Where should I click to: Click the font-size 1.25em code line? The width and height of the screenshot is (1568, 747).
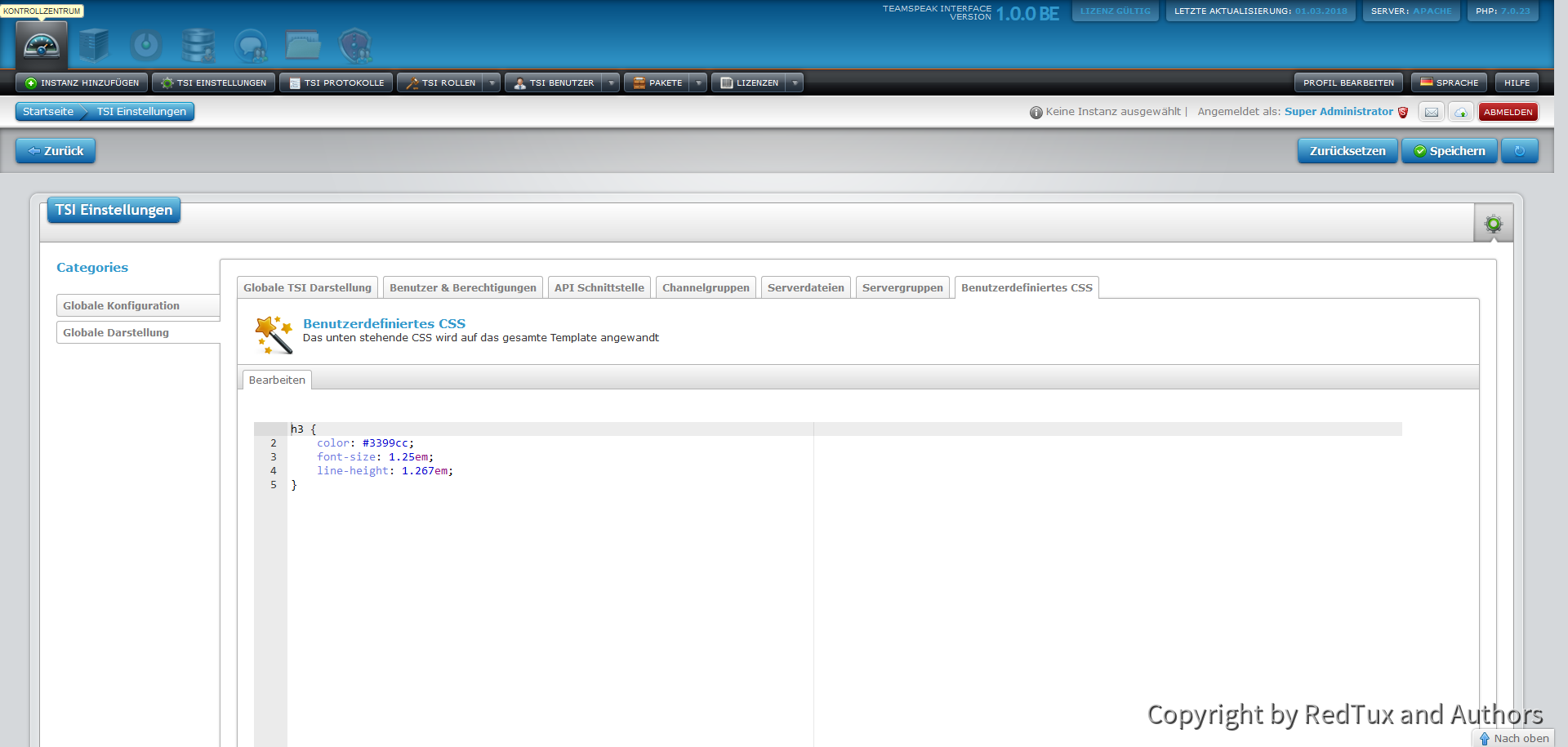pyautogui.click(x=375, y=457)
